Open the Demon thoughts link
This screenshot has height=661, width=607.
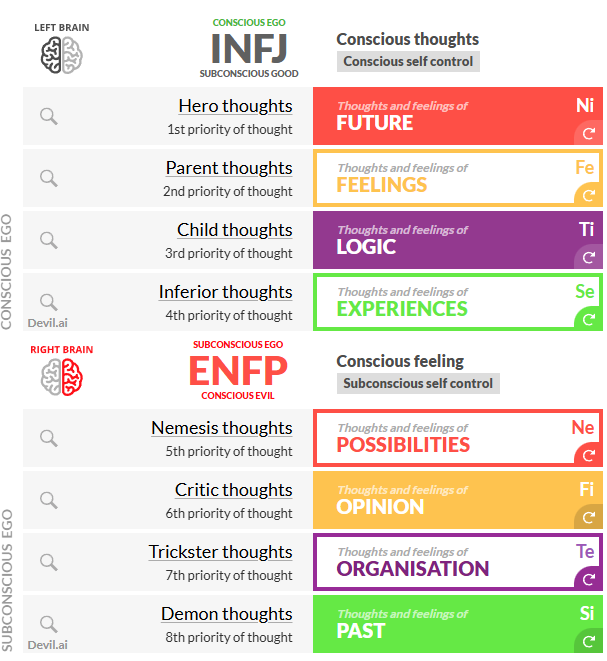click(227, 614)
